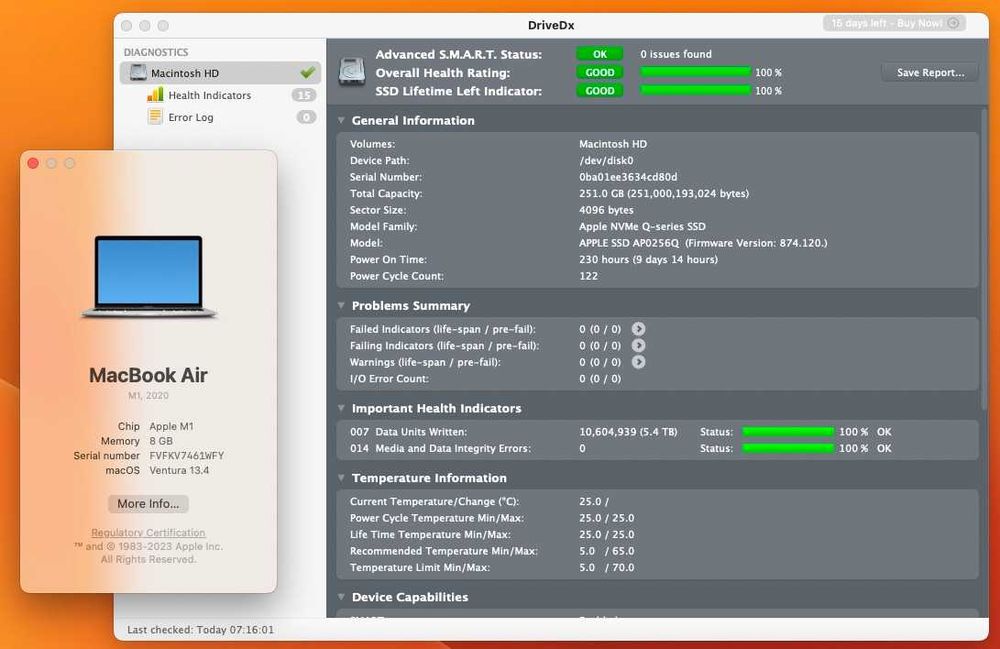1000x649 pixels.
Task: Click the green checkmark next to Macintosh HD
Action: [307, 73]
